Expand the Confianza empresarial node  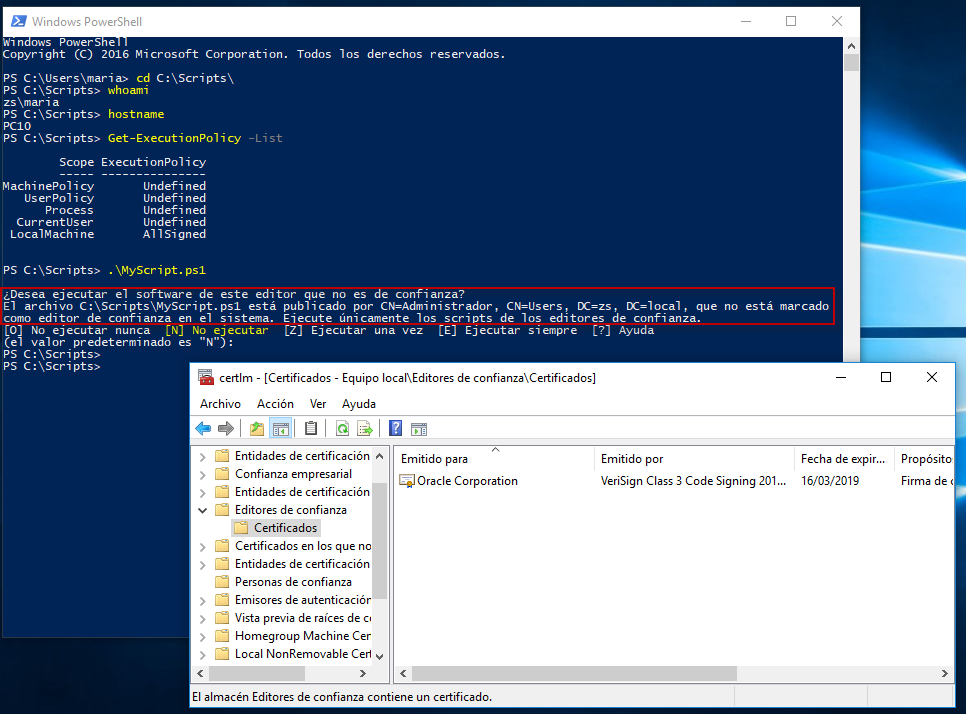click(x=202, y=474)
